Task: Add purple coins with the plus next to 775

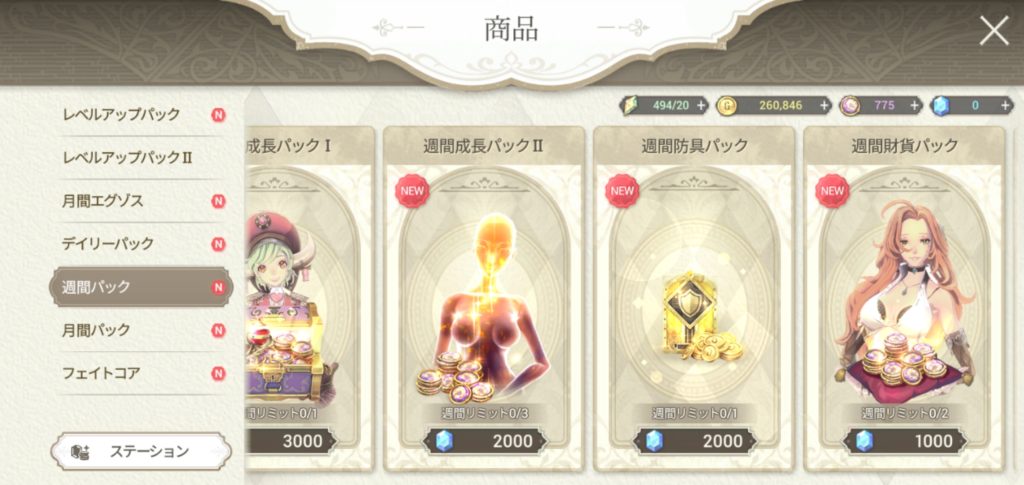Action: [x=914, y=106]
